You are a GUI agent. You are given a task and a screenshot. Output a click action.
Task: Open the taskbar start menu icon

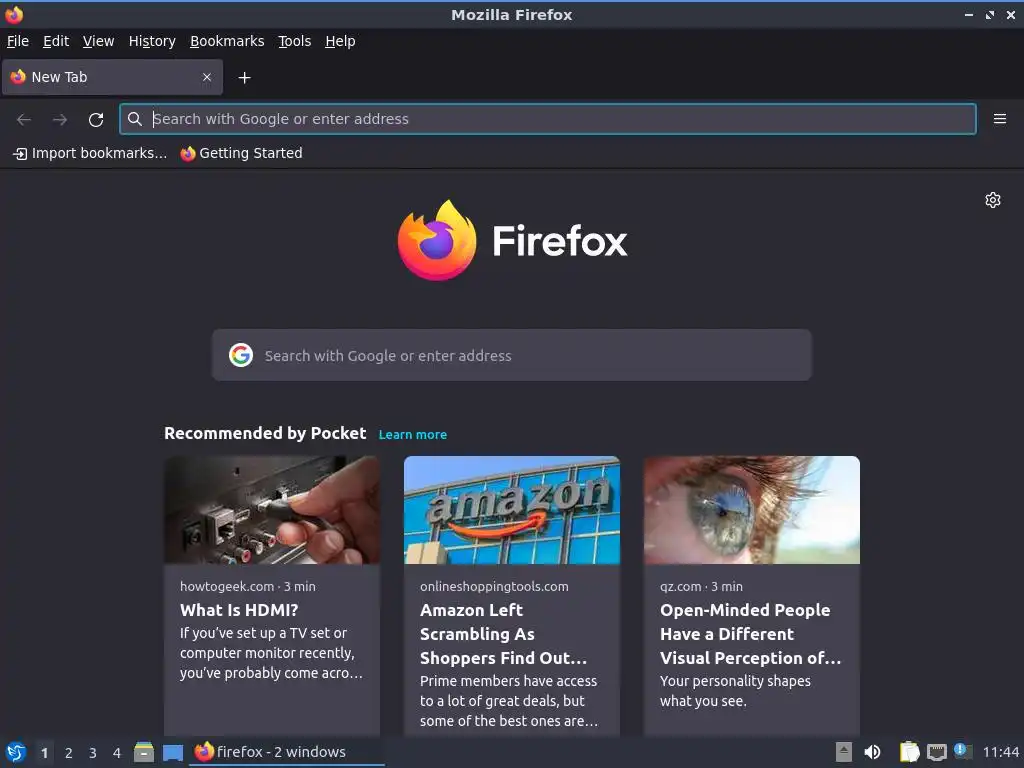[16, 752]
